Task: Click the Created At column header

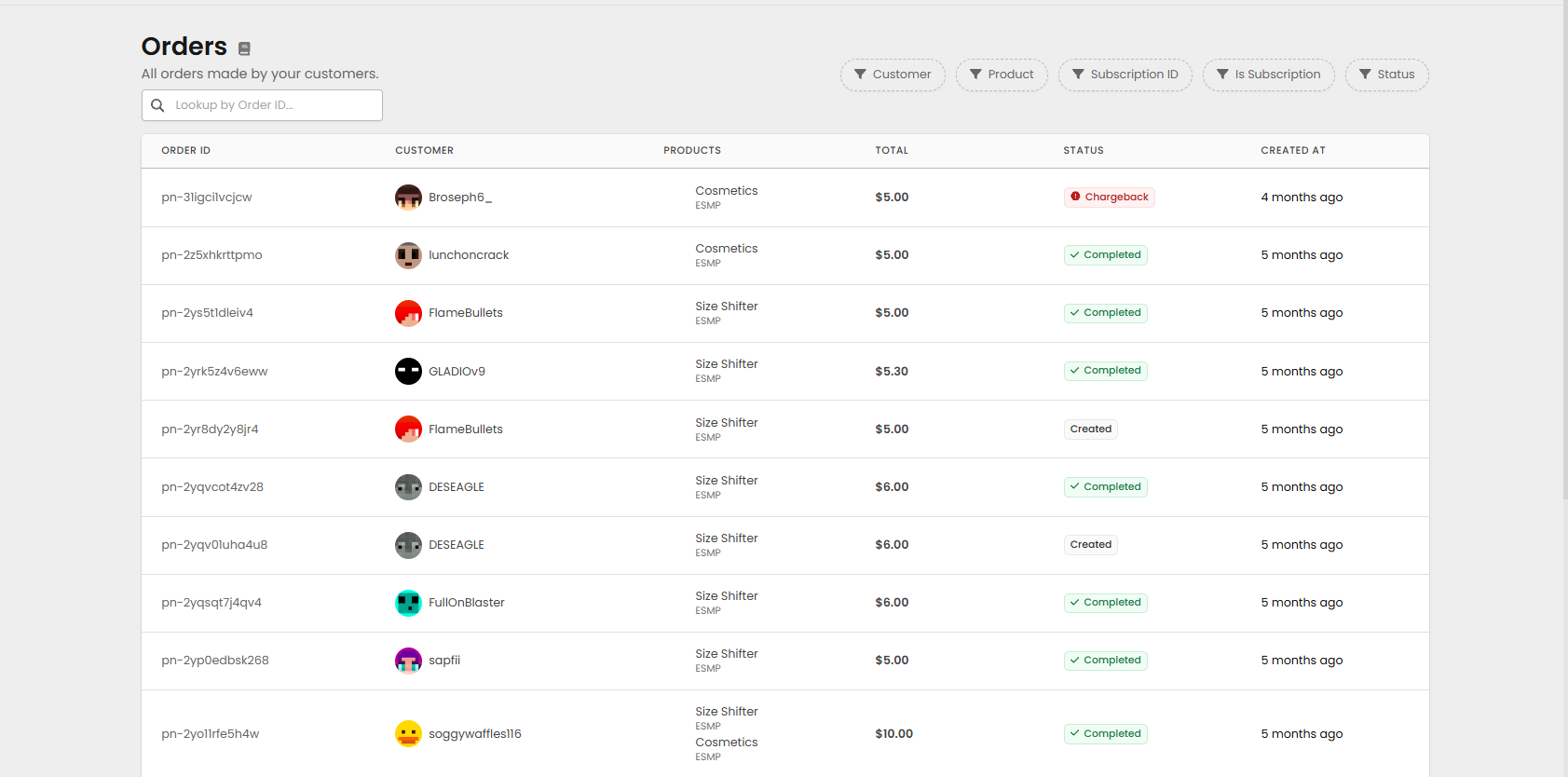Action: tap(1292, 150)
